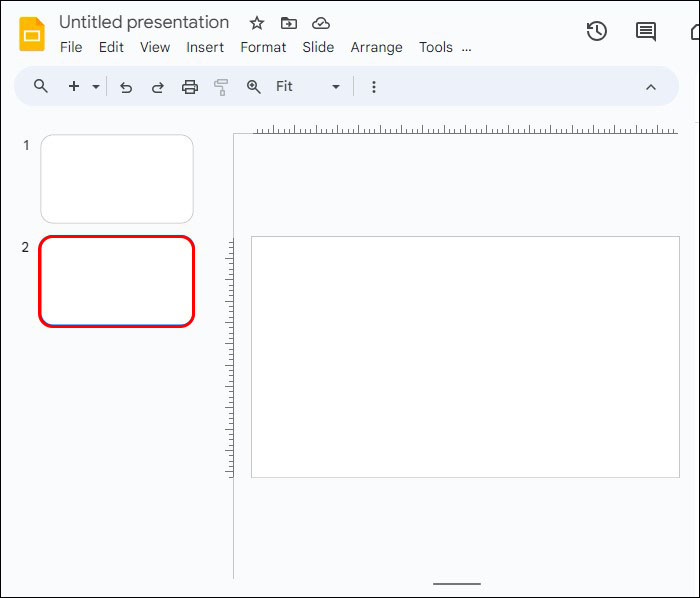Print the presentation
Screen dimensions: 700x598
(190, 87)
